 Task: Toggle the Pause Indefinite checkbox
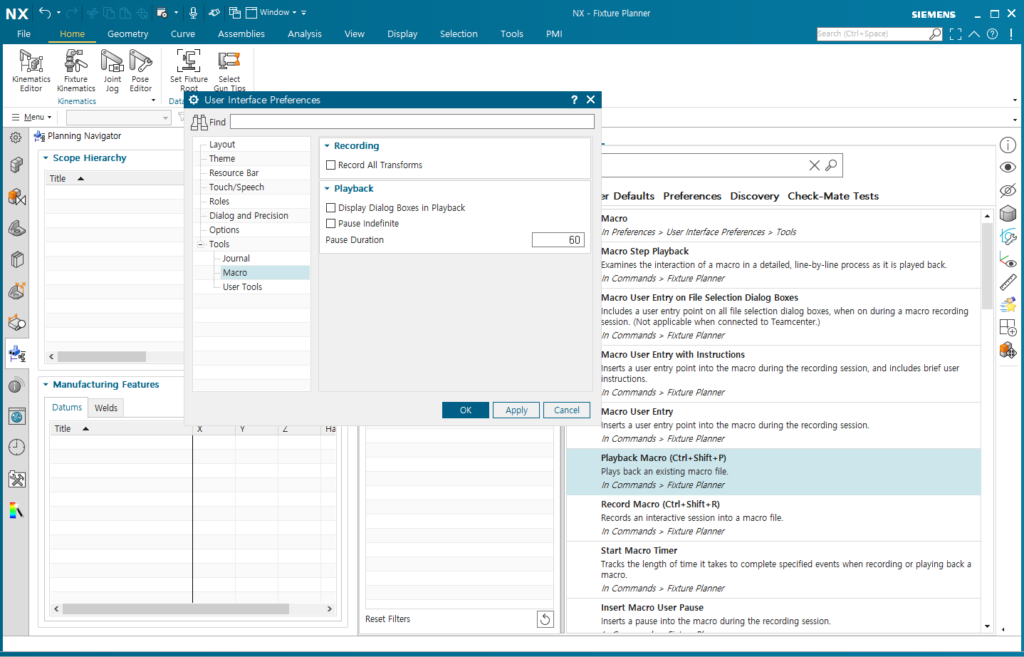click(x=331, y=223)
